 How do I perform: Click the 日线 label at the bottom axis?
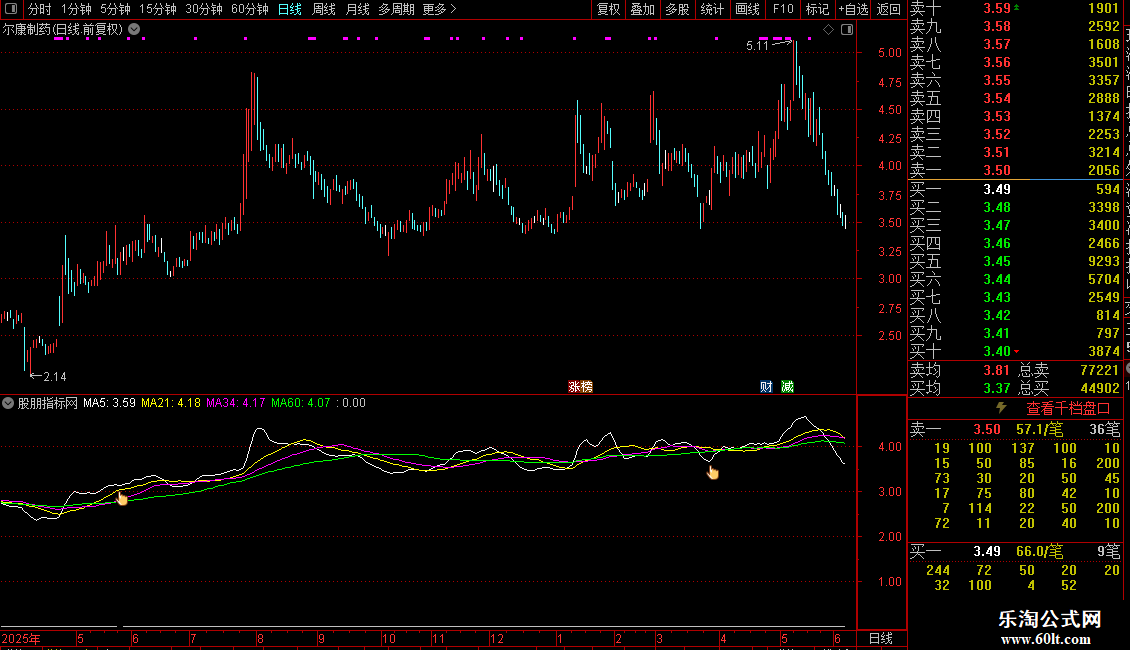881,638
